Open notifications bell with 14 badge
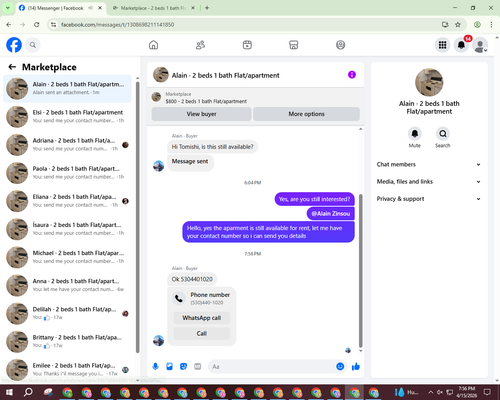500x400 pixels. (461, 45)
